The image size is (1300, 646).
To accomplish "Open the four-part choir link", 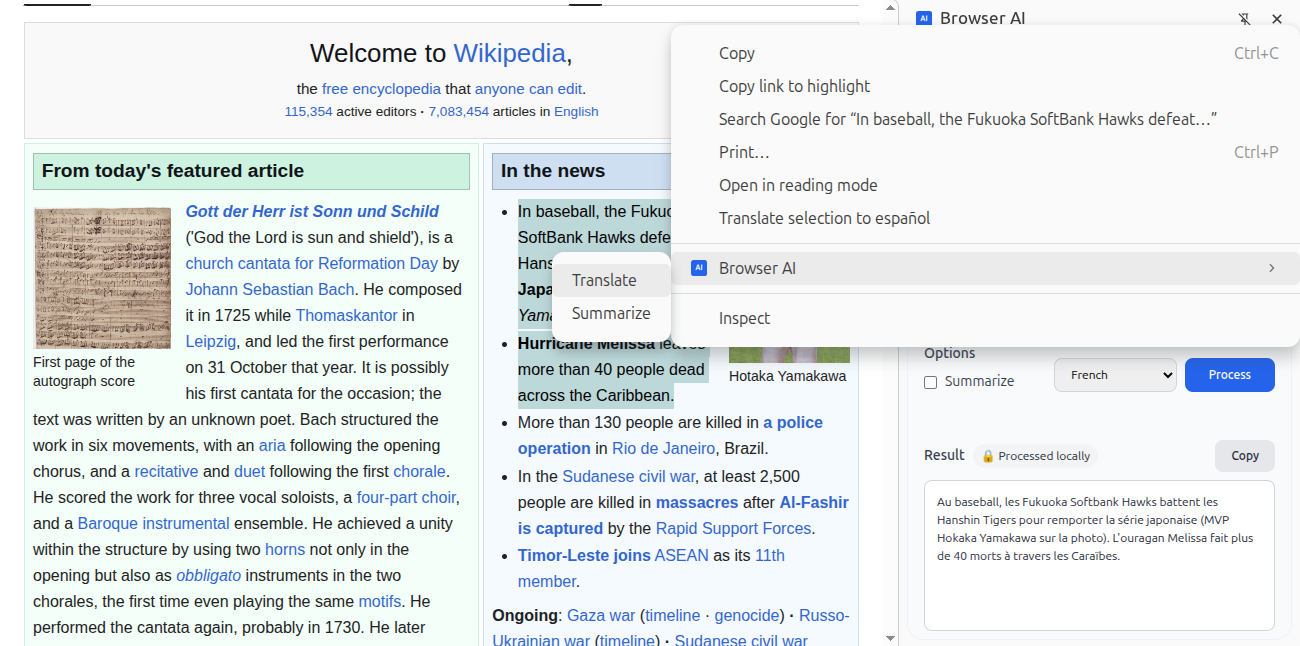I will coord(407,497).
